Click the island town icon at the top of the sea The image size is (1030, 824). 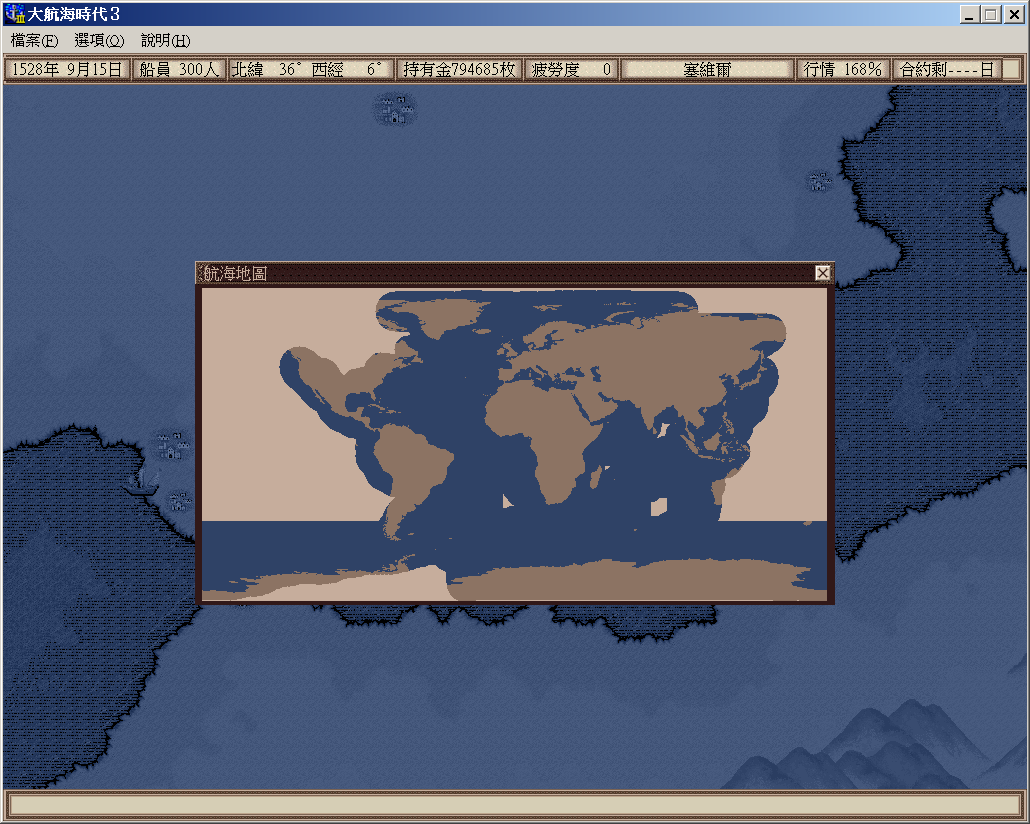pyautogui.click(x=396, y=109)
